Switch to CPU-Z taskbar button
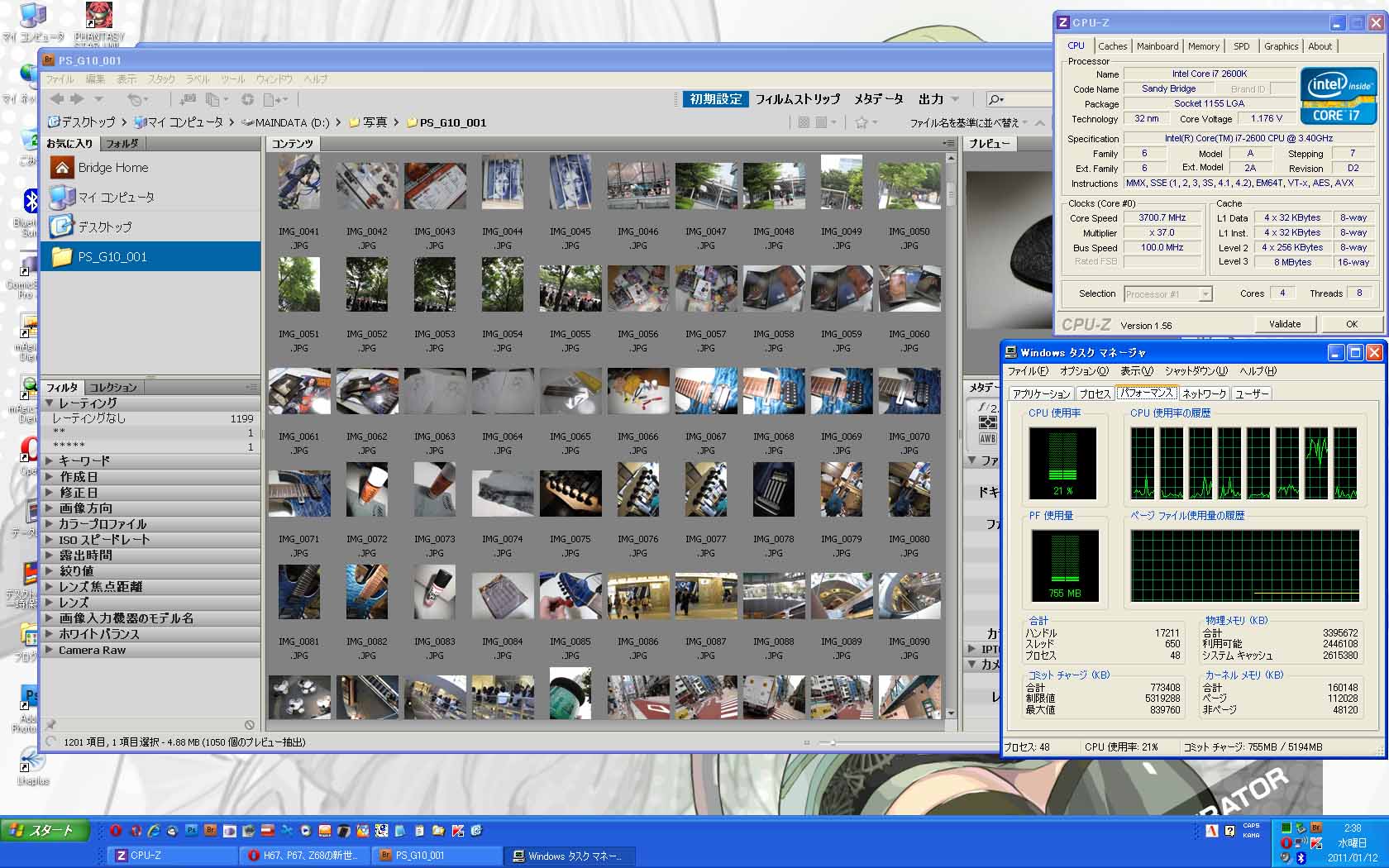Viewport: 1389px width, 868px height. (173, 856)
